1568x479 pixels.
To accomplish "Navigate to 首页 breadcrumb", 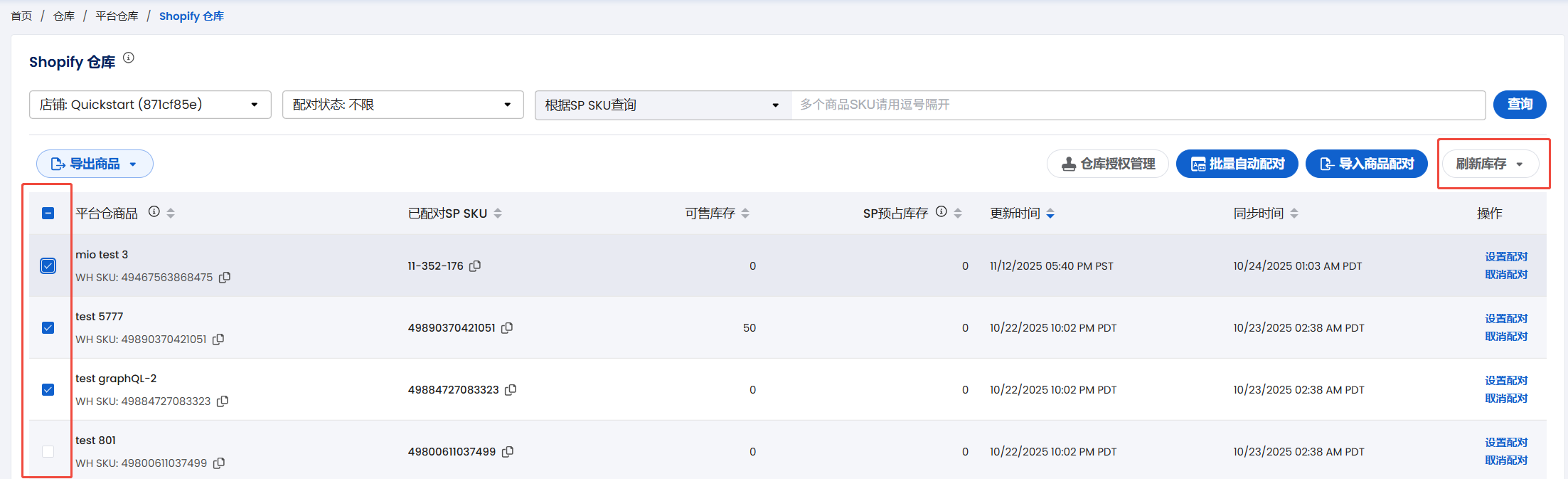I will (21, 16).
